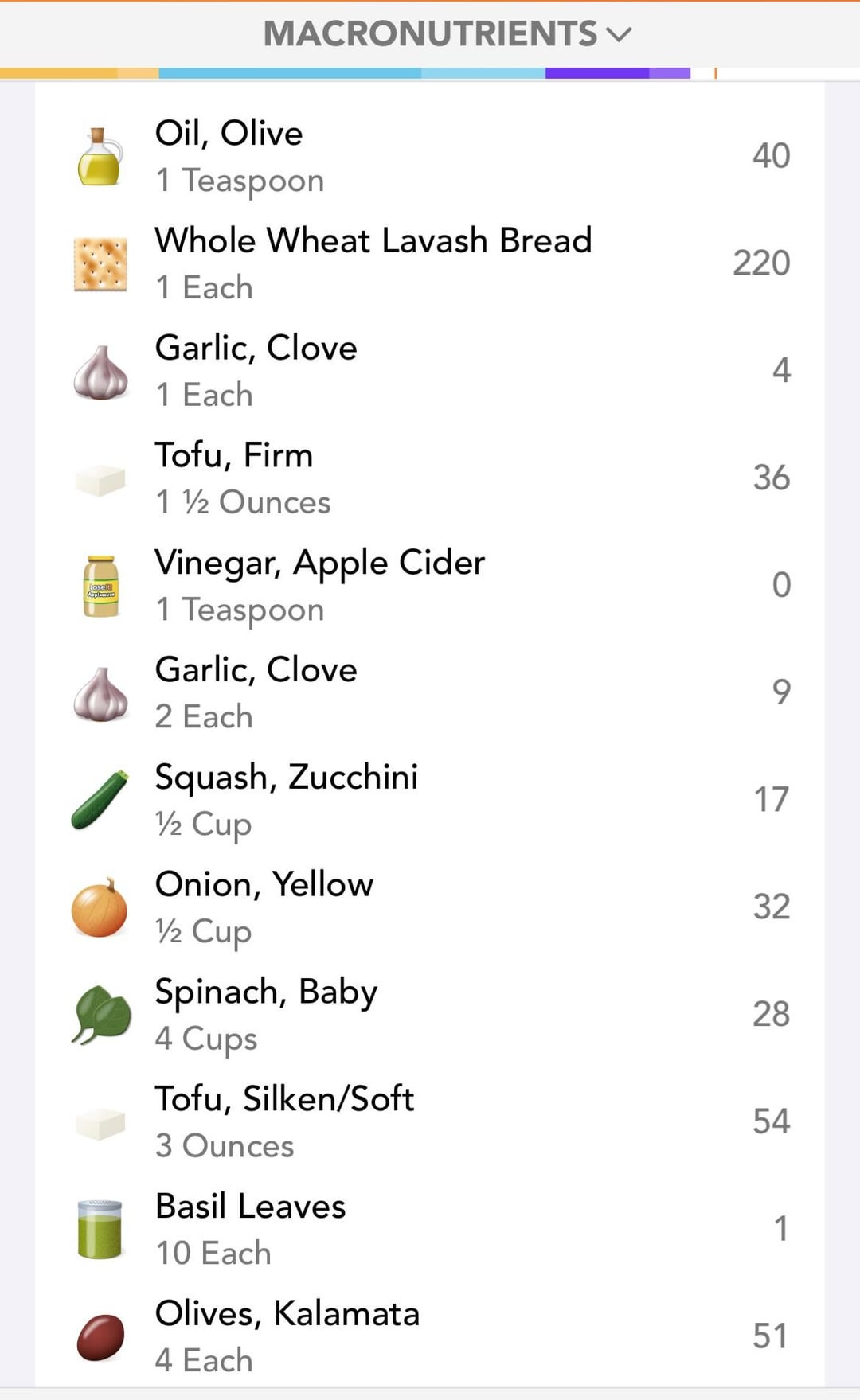Click the Firm Tofu block icon
The height and width of the screenshot is (1400, 860).
(100, 479)
